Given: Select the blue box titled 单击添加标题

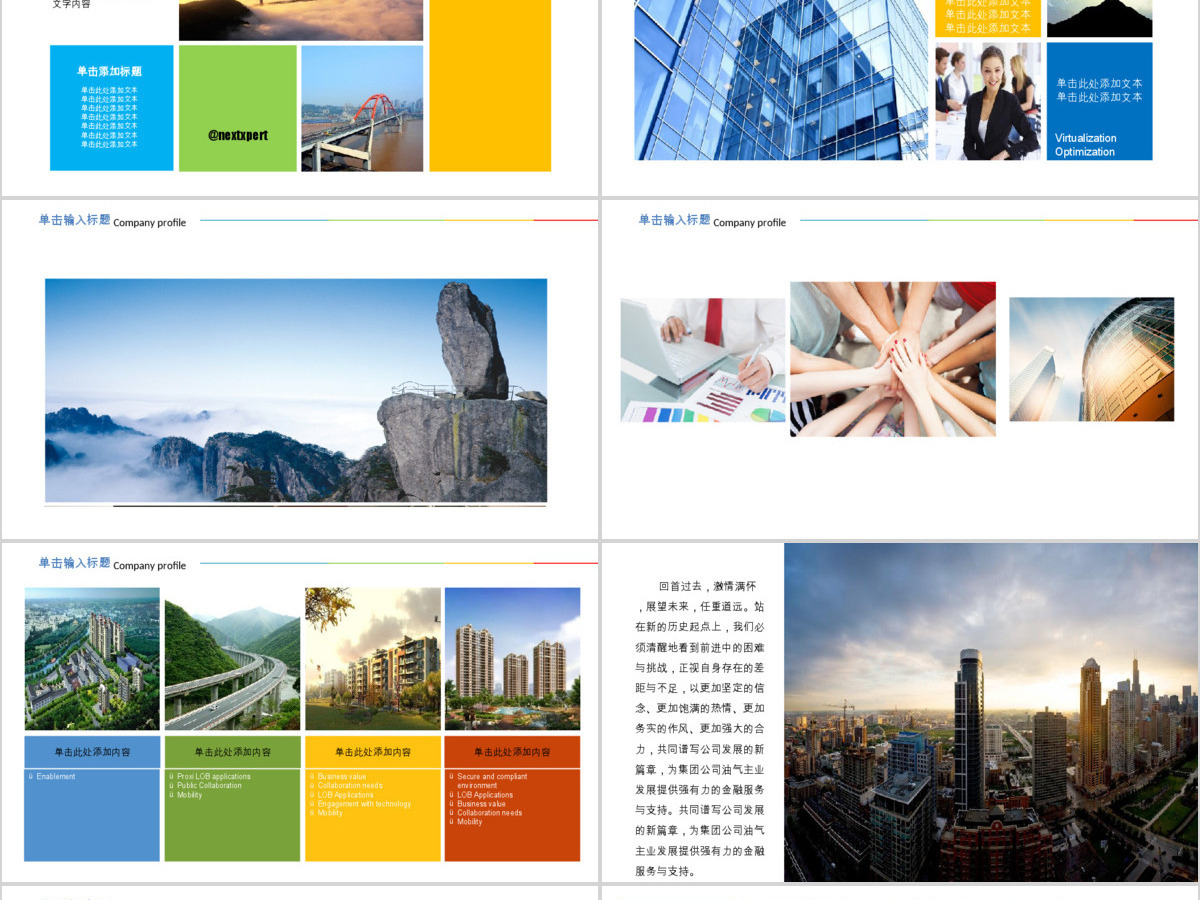Looking at the screenshot, I should 111,108.
